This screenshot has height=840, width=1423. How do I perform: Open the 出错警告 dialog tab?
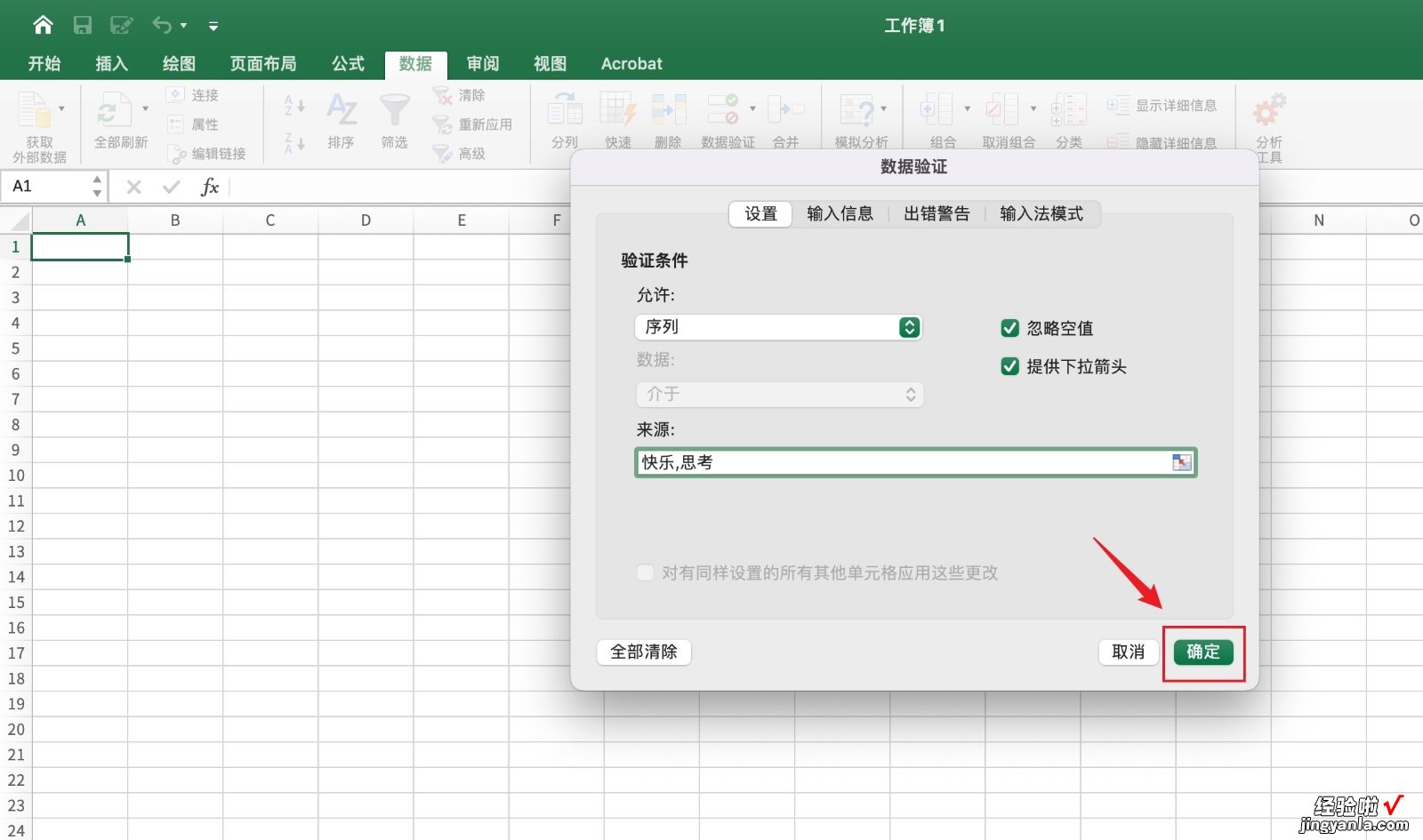point(937,214)
